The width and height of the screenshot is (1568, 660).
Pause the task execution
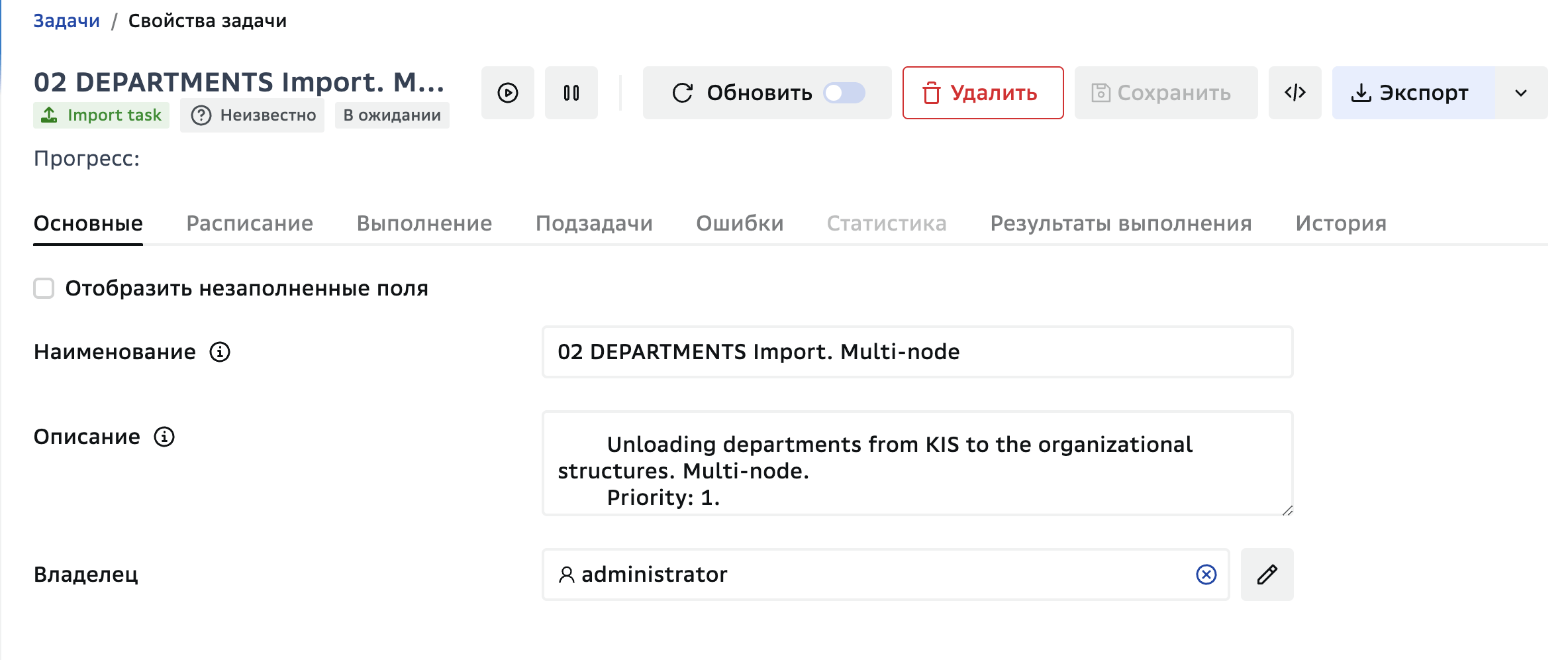coord(571,93)
